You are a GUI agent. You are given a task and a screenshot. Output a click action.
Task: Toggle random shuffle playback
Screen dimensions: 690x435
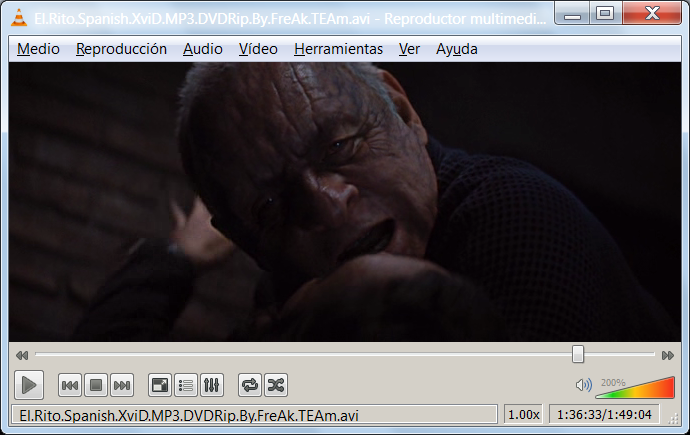pos(276,385)
